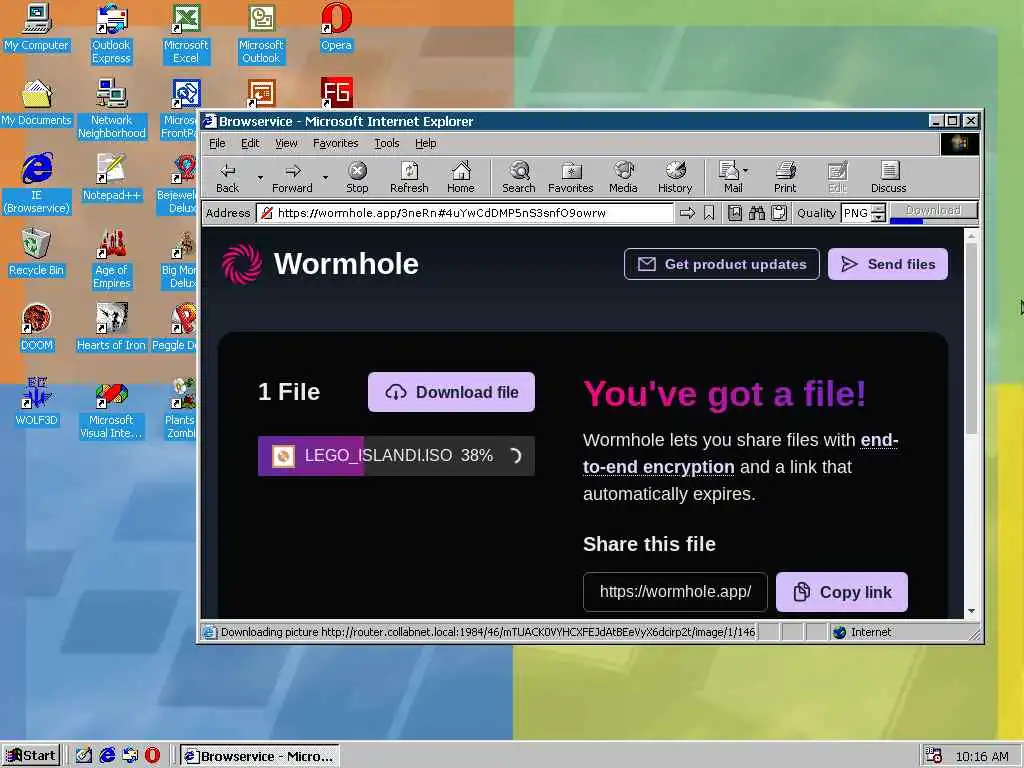Screen dimensions: 1024x768
Task: Open the Help menu
Action: 425,143
